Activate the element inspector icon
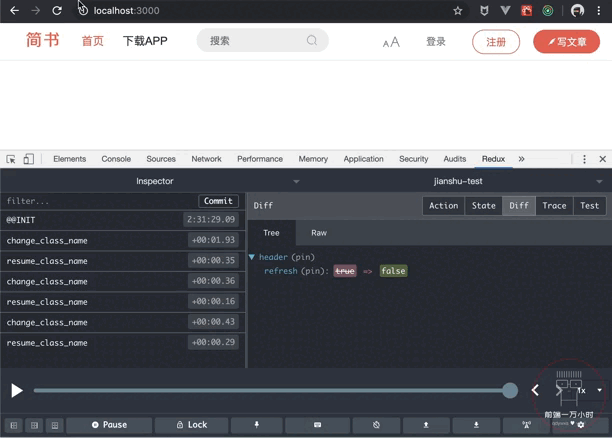The width and height of the screenshot is (612, 438). (x=11, y=159)
